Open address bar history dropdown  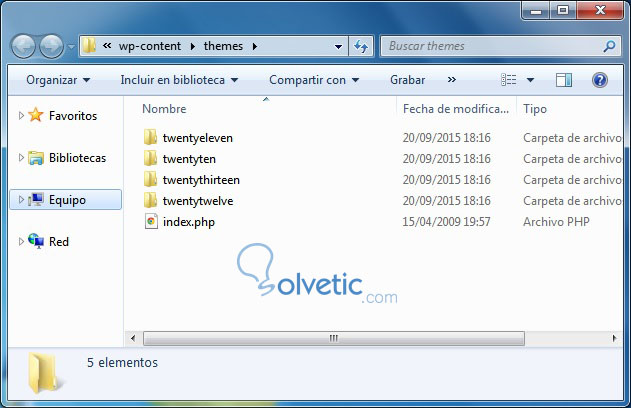(338, 47)
